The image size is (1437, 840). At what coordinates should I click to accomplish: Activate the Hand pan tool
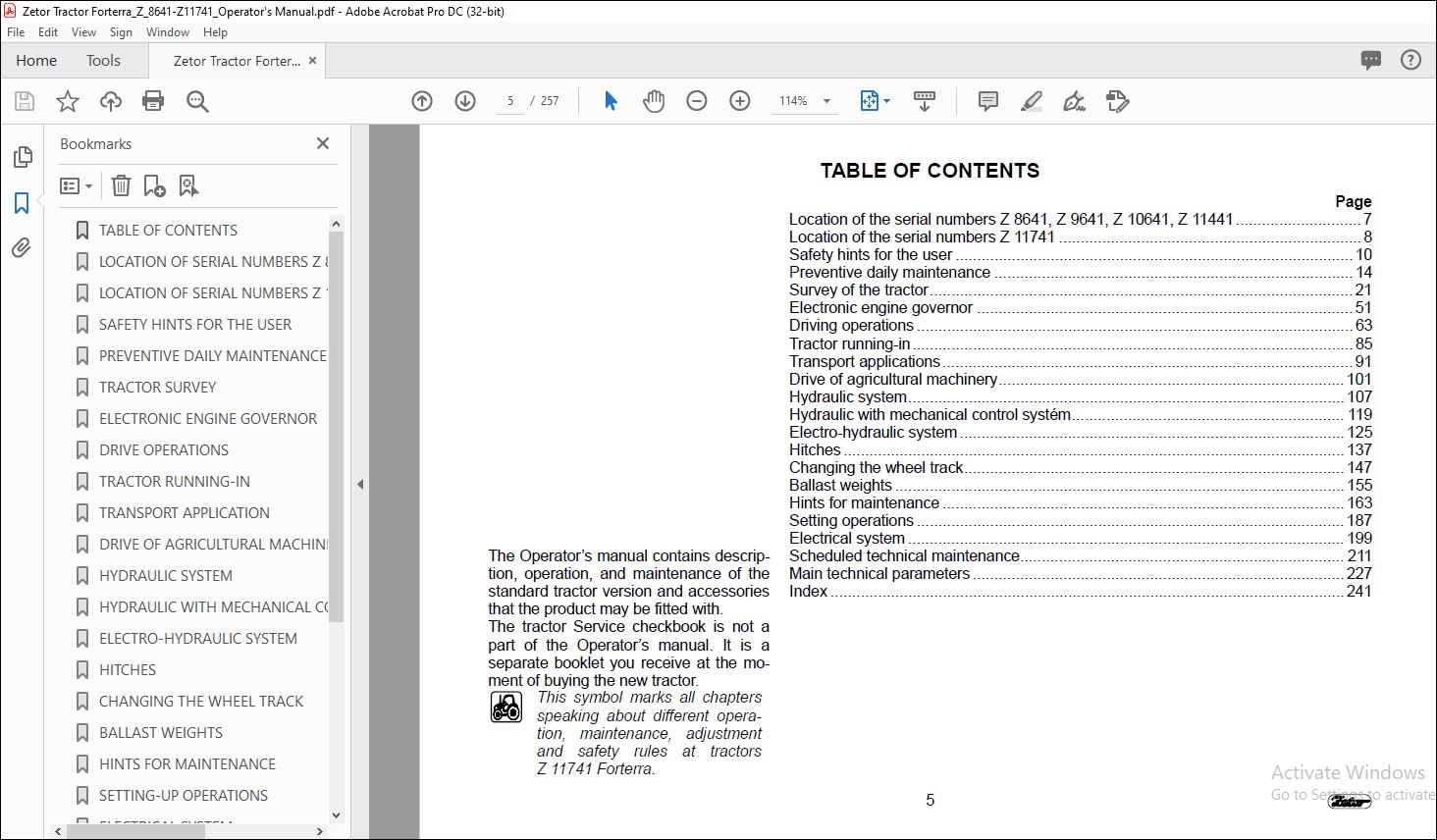[654, 101]
